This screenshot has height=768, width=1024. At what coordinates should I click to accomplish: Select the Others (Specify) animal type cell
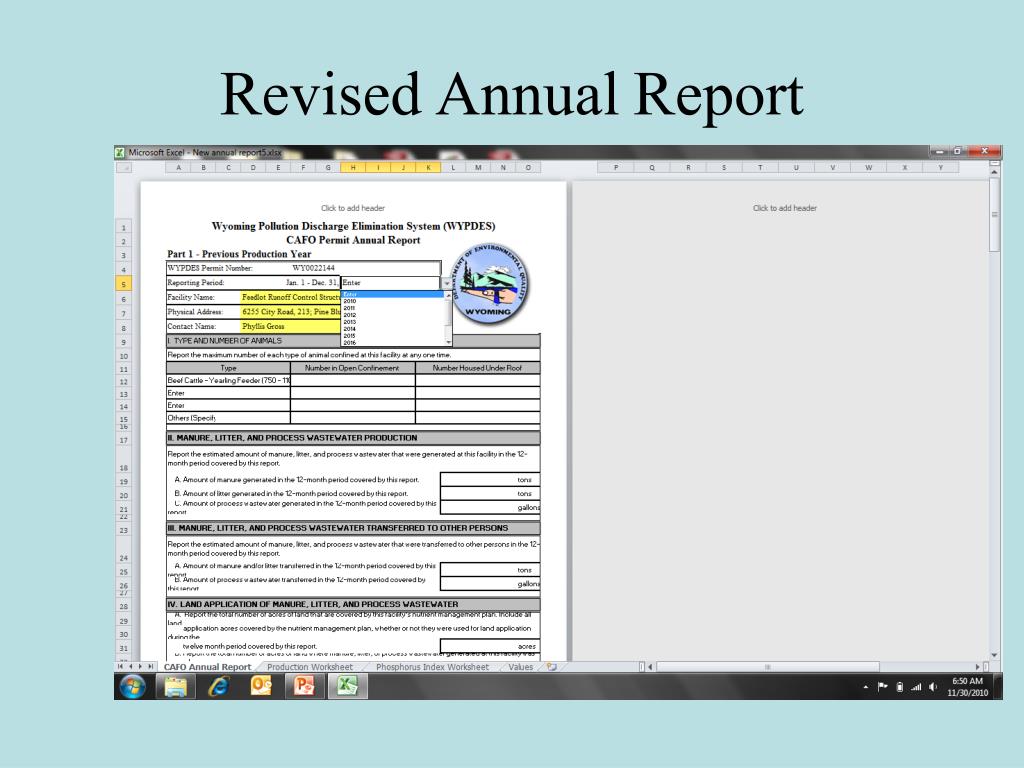(228, 418)
